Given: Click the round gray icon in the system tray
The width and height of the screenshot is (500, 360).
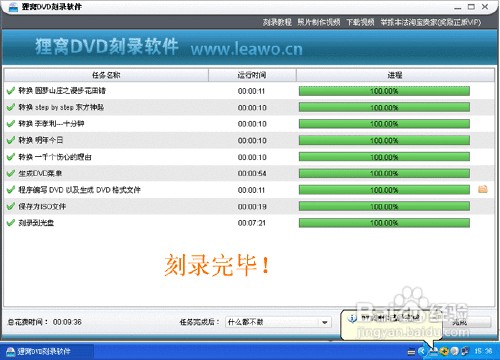Looking at the screenshot, I should pyautogui.click(x=454, y=351).
